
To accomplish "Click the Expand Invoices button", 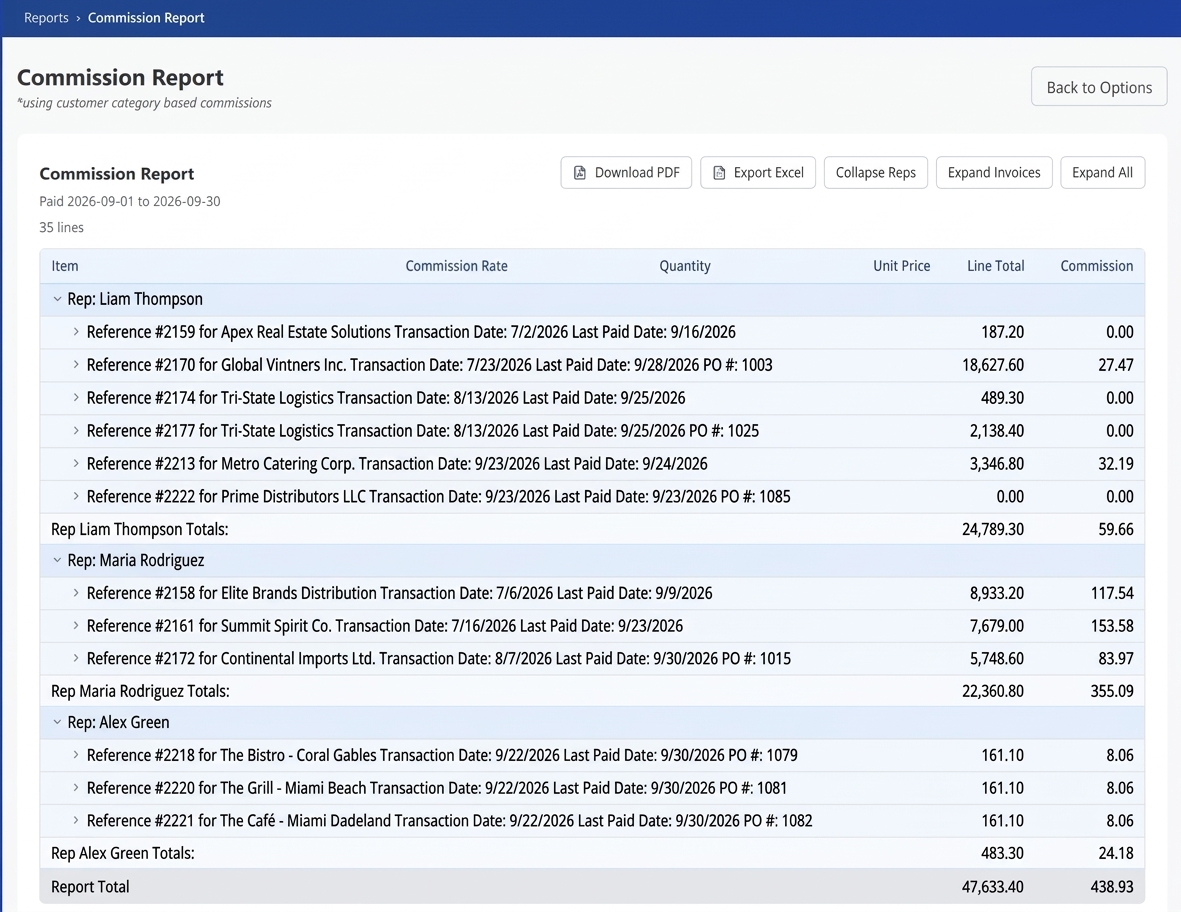I will (x=993, y=172).
